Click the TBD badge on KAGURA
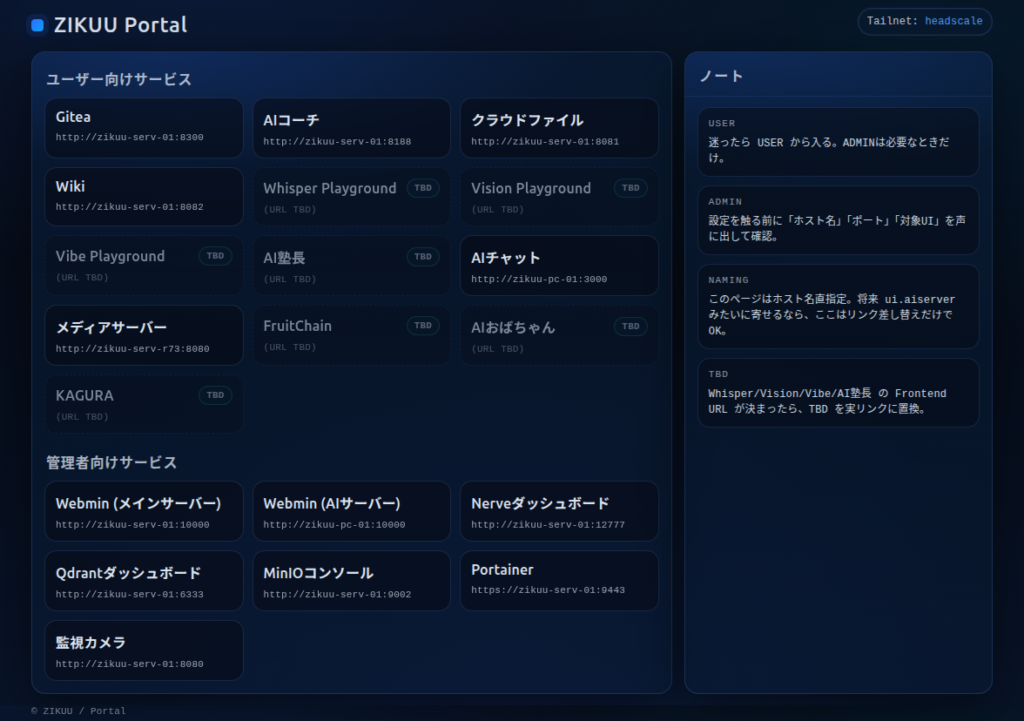 tap(215, 395)
